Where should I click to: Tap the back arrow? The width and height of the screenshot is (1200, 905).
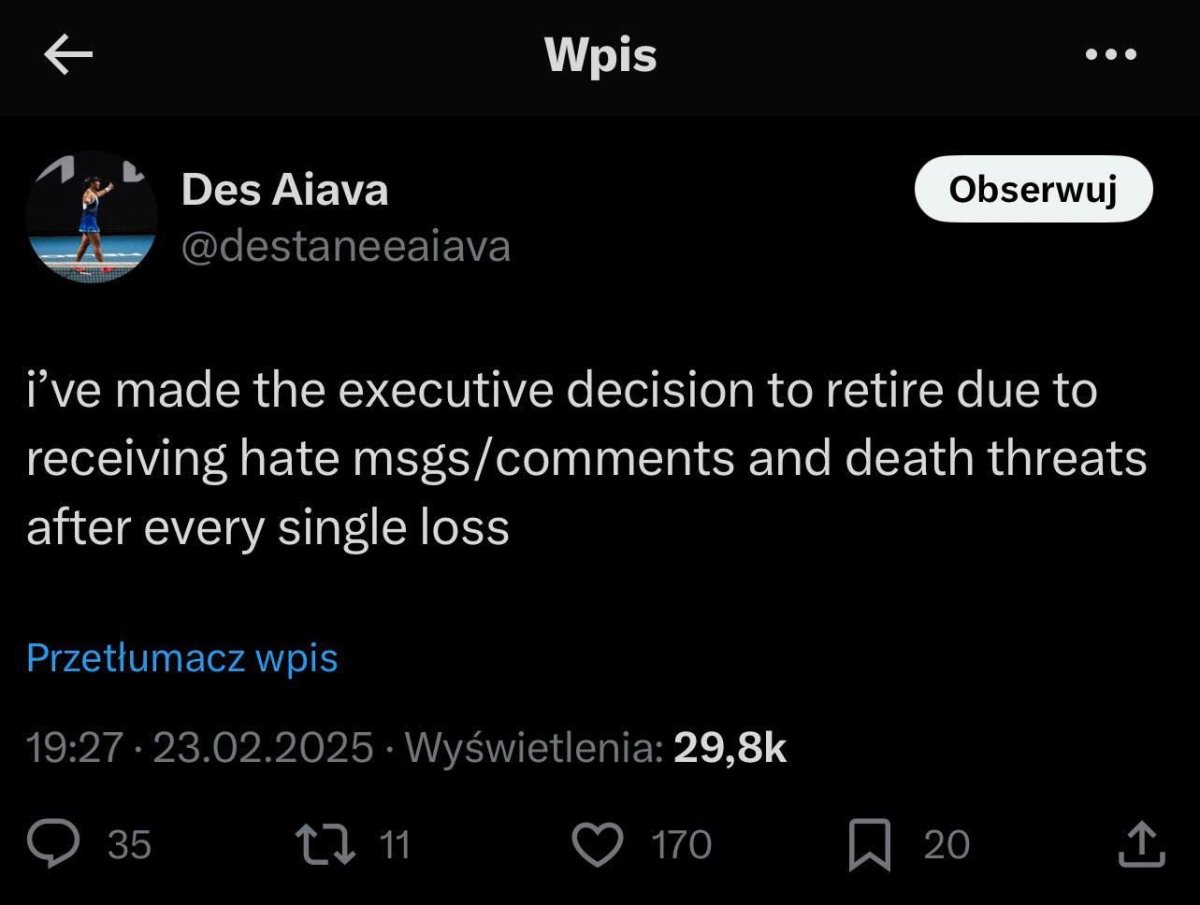coord(69,56)
